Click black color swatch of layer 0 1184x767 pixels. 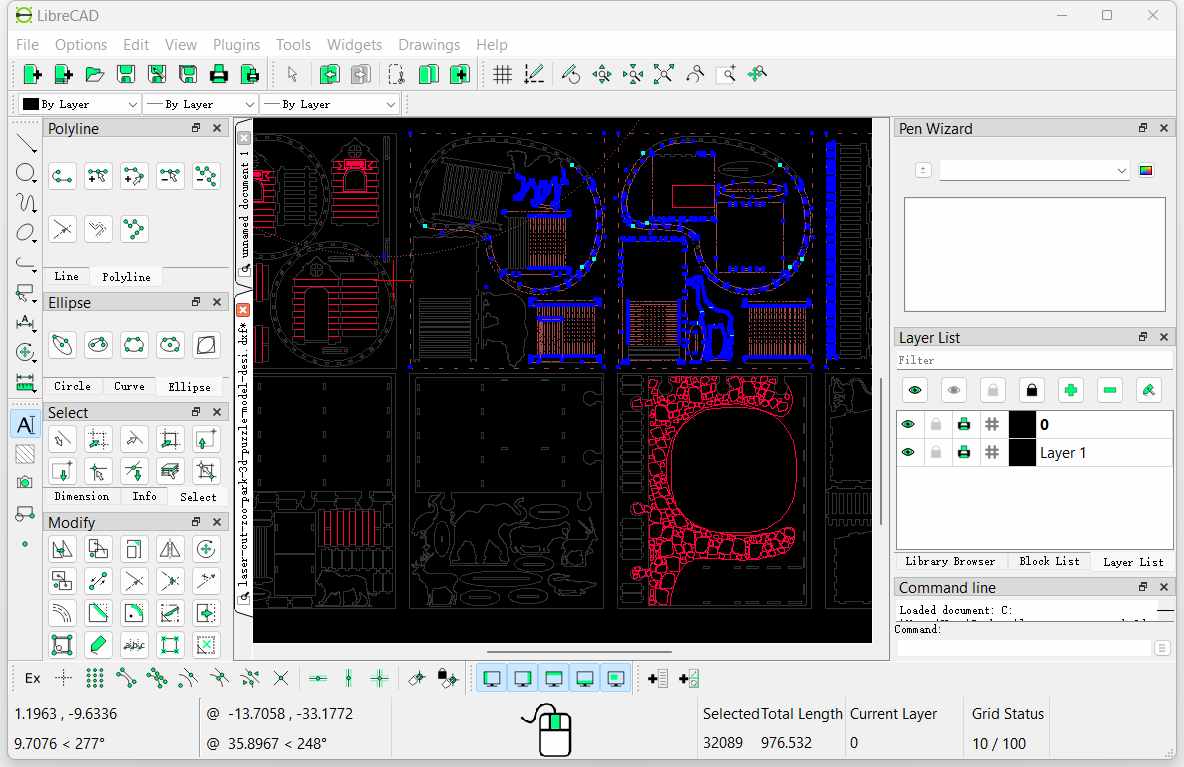pyautogui.click(x=1022, y=424)
